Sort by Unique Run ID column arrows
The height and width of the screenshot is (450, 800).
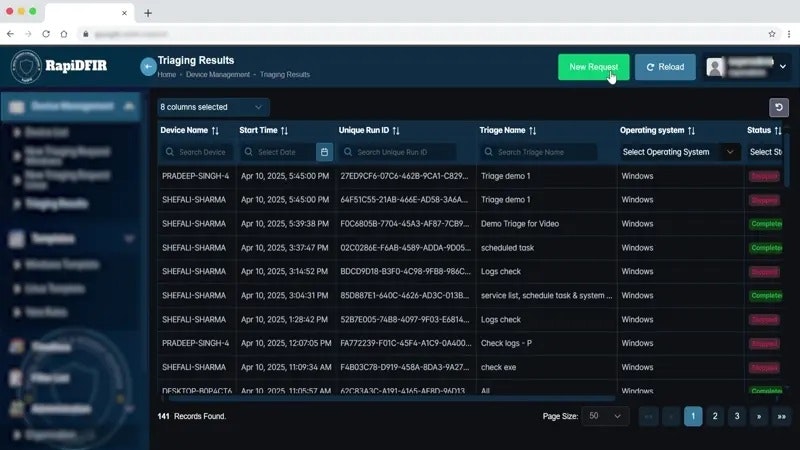[x=396, y=131]
